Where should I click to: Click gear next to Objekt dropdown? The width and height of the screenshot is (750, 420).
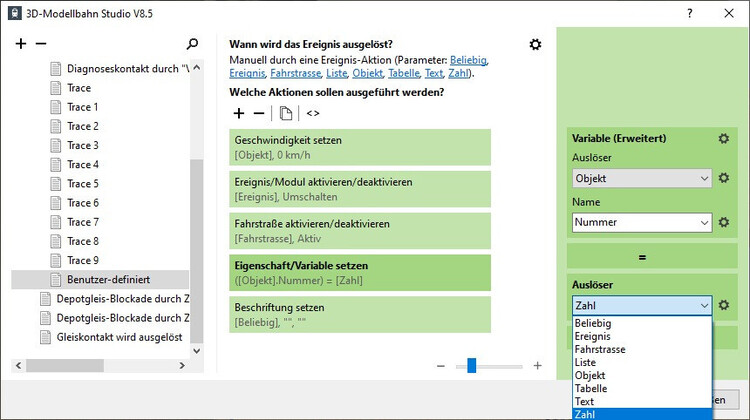pyautogui.click(x=724, y=178)
